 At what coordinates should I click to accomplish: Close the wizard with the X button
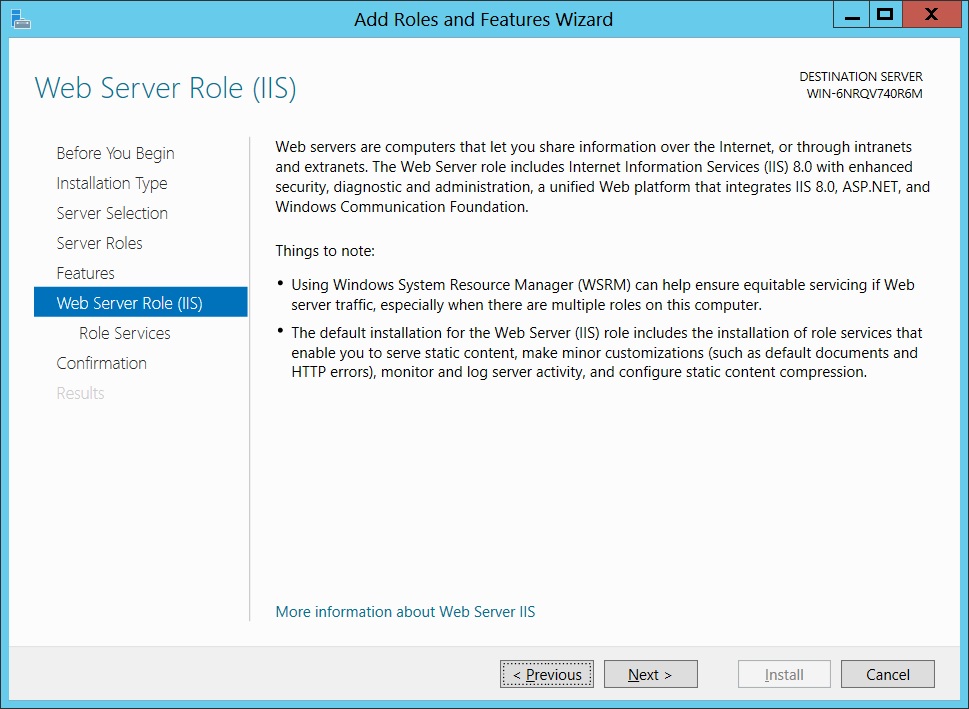[931, 14]
